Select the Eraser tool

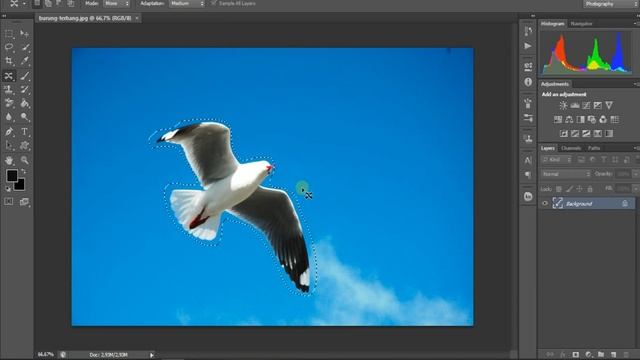(9, 103)
